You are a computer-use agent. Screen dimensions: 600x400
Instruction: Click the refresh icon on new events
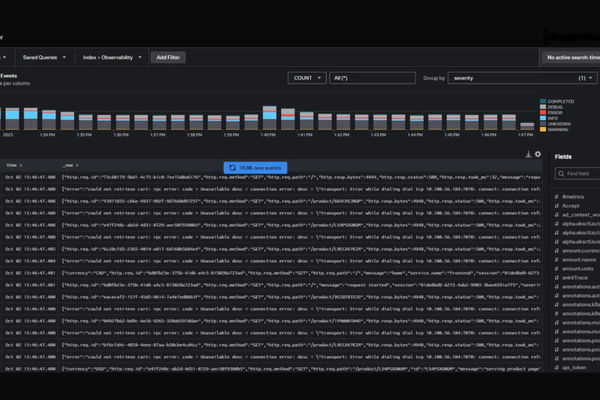[232, 168]
